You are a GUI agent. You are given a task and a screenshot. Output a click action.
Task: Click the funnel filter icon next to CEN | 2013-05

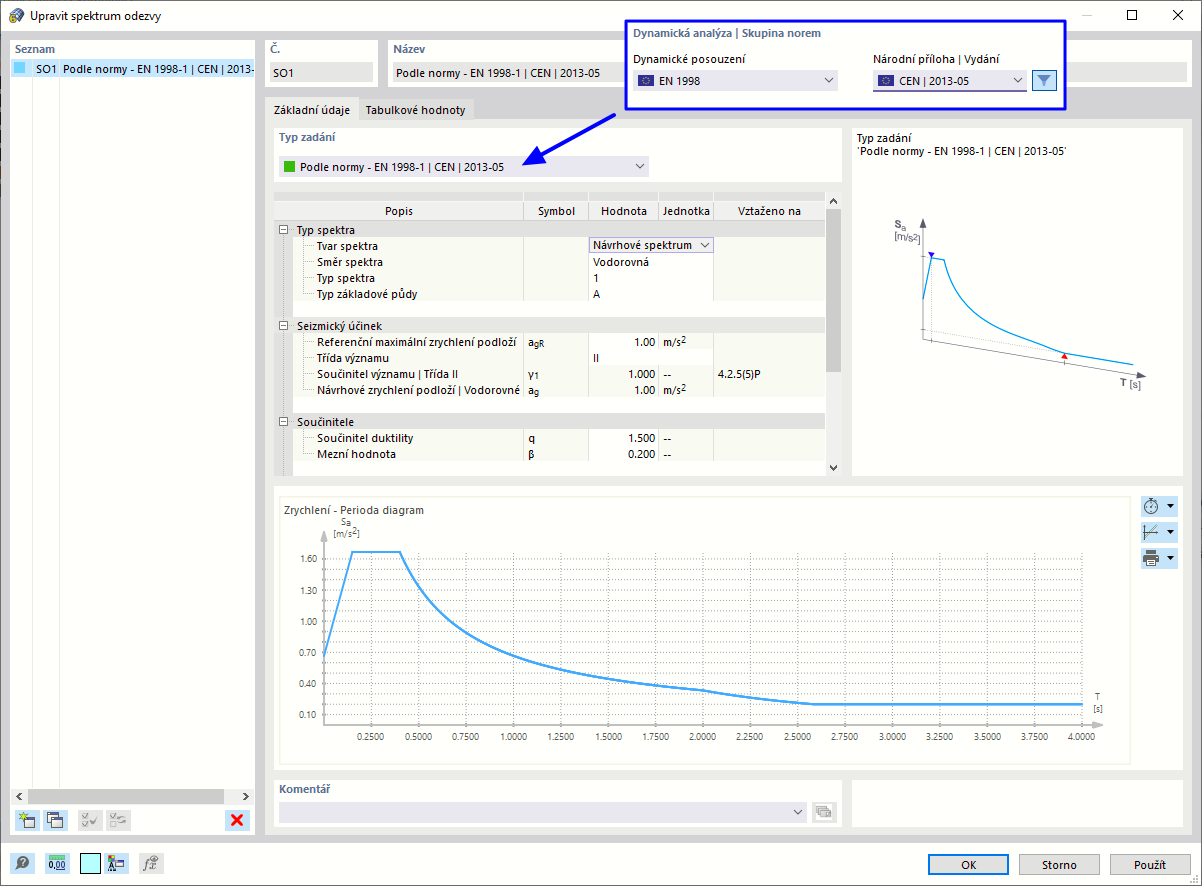(1044, 81)
